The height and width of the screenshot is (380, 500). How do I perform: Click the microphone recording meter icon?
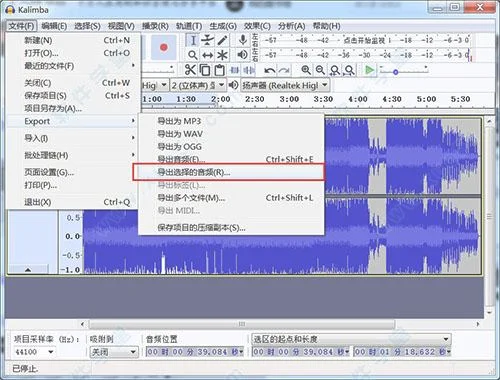[x=243, y=40]
